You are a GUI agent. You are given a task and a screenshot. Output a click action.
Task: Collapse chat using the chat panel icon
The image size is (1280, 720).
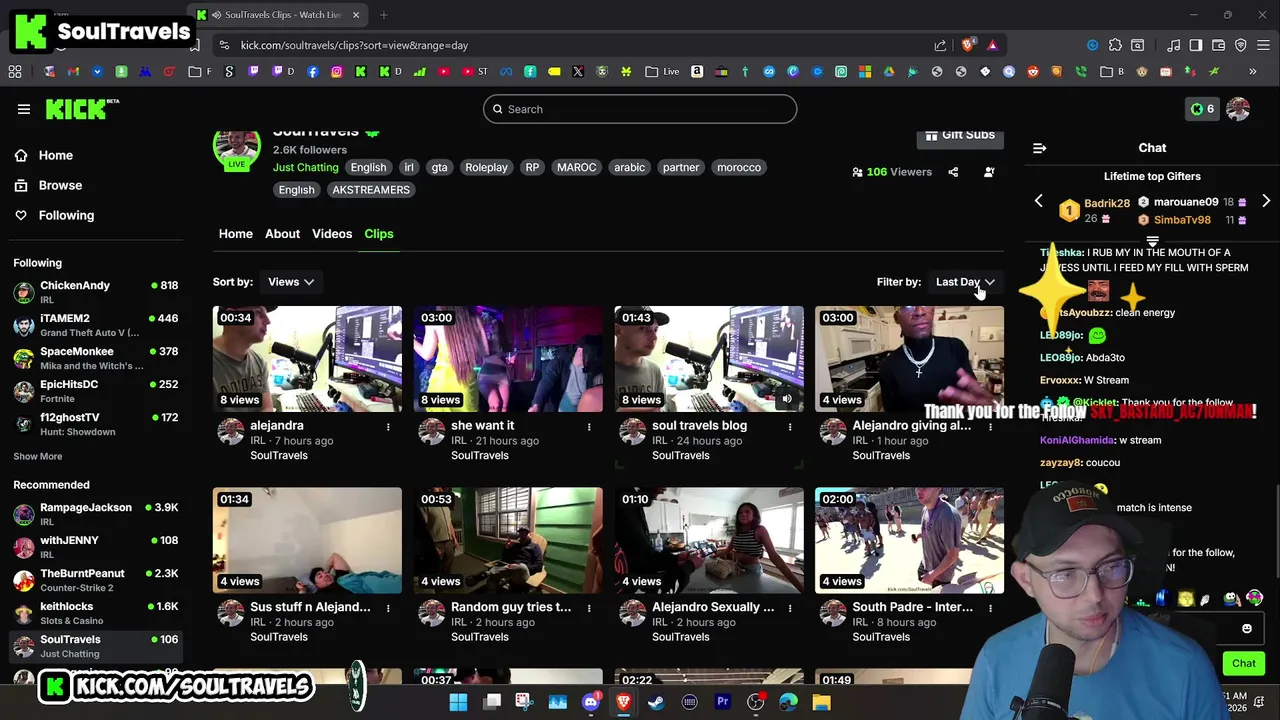coord(1040,148)
